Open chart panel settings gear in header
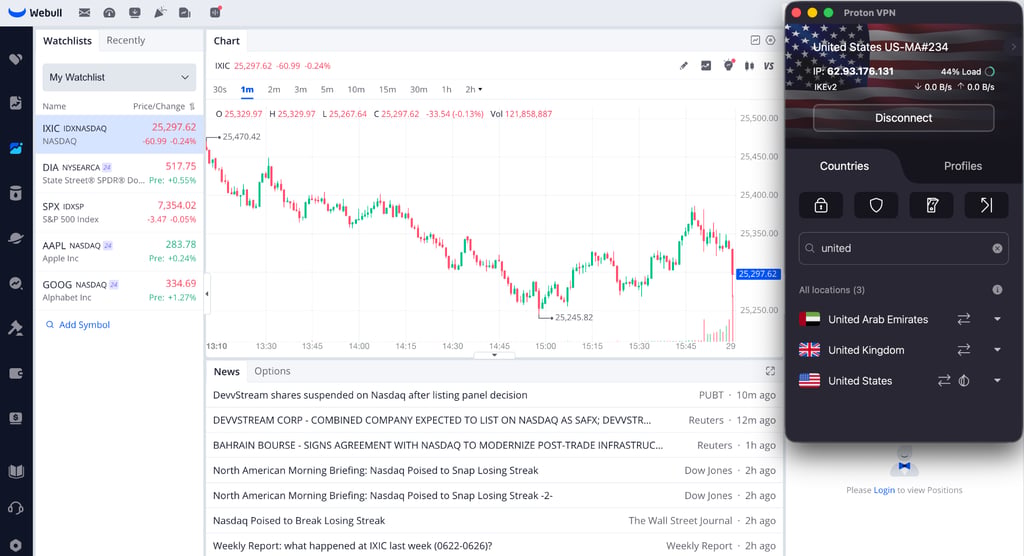Screen dimensions: 1024x556 point(771,41)
